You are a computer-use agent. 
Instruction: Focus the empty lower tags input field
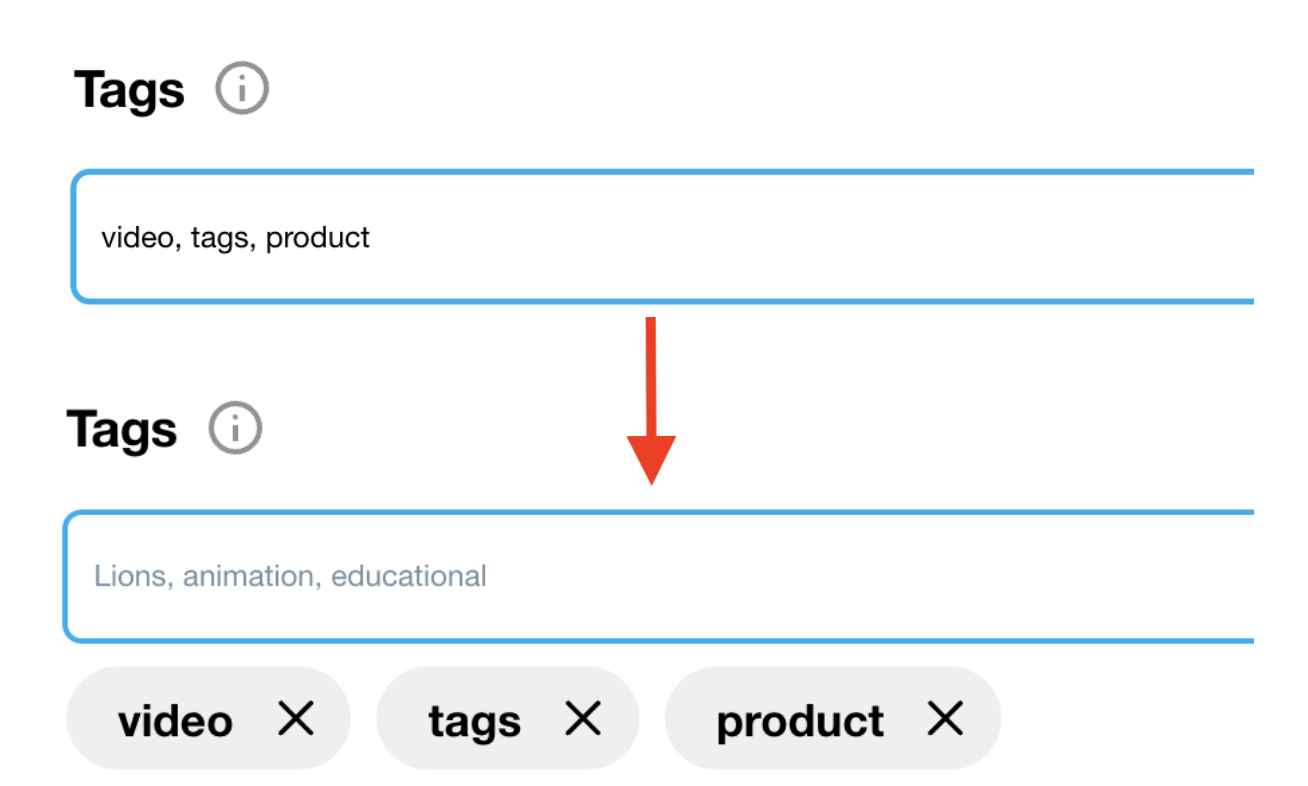(x=800, y=577)
